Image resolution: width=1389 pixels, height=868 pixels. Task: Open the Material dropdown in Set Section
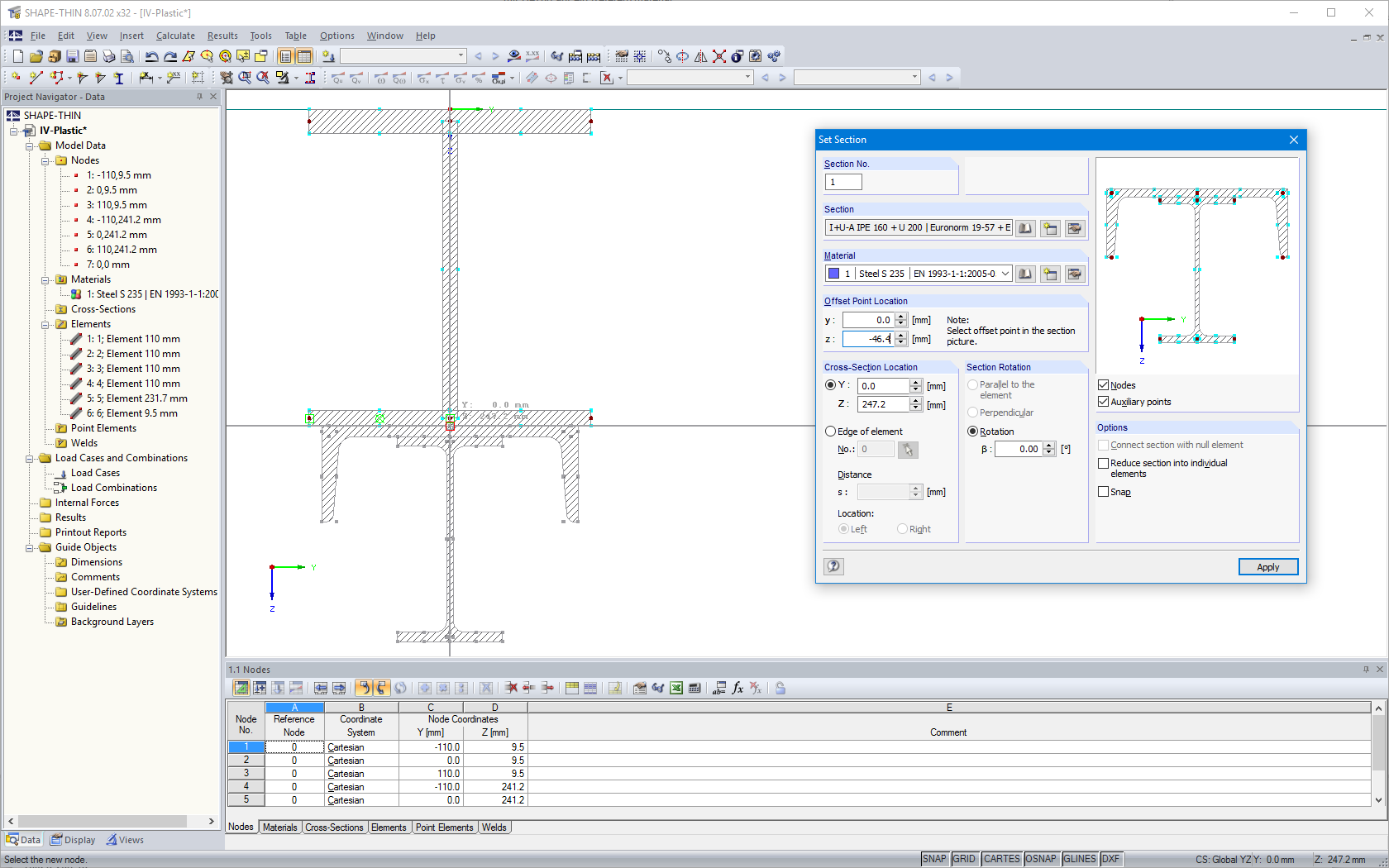(x=1005, y=274)
